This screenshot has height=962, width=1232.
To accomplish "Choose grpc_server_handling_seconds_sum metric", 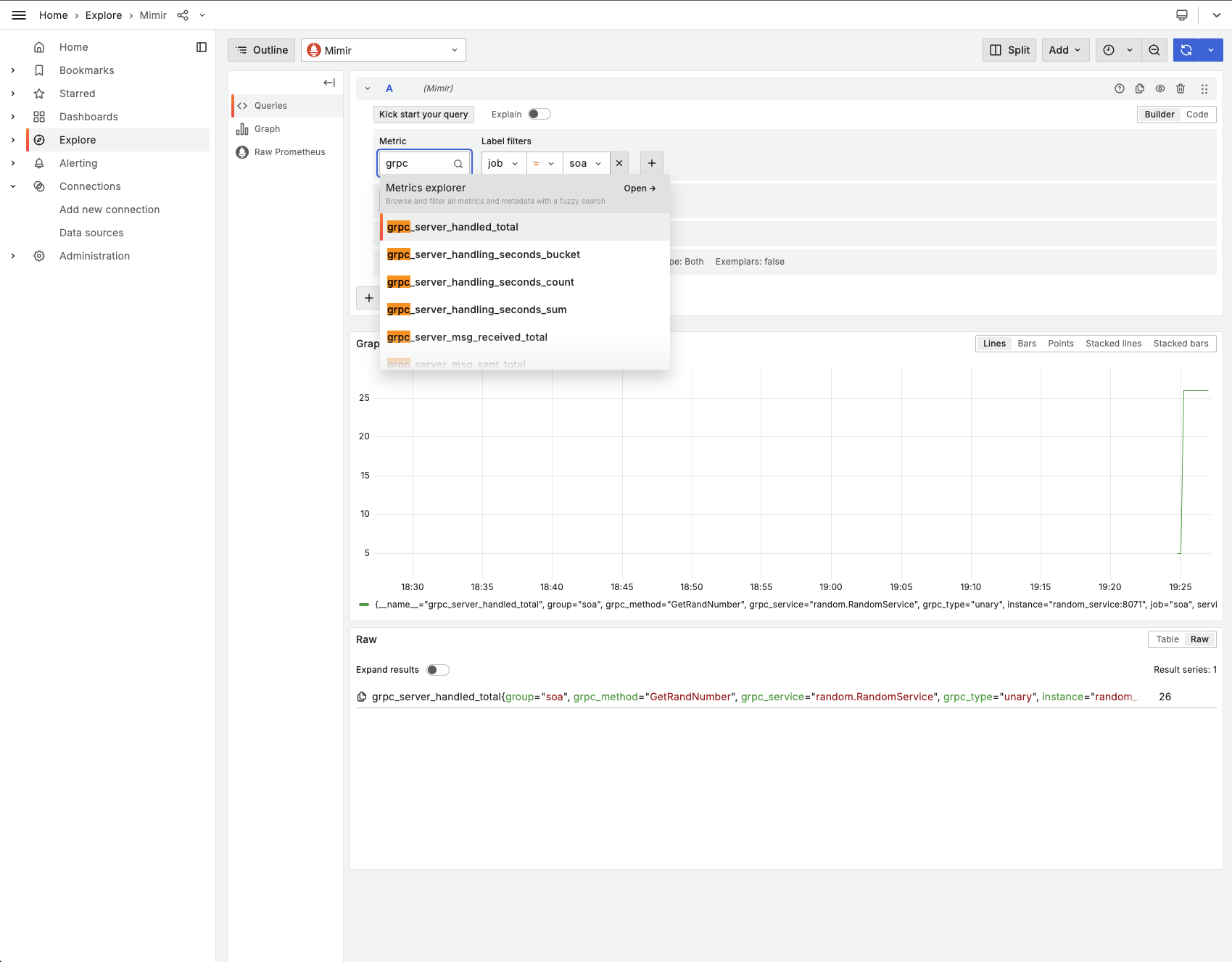I will (x=525, y=310).
